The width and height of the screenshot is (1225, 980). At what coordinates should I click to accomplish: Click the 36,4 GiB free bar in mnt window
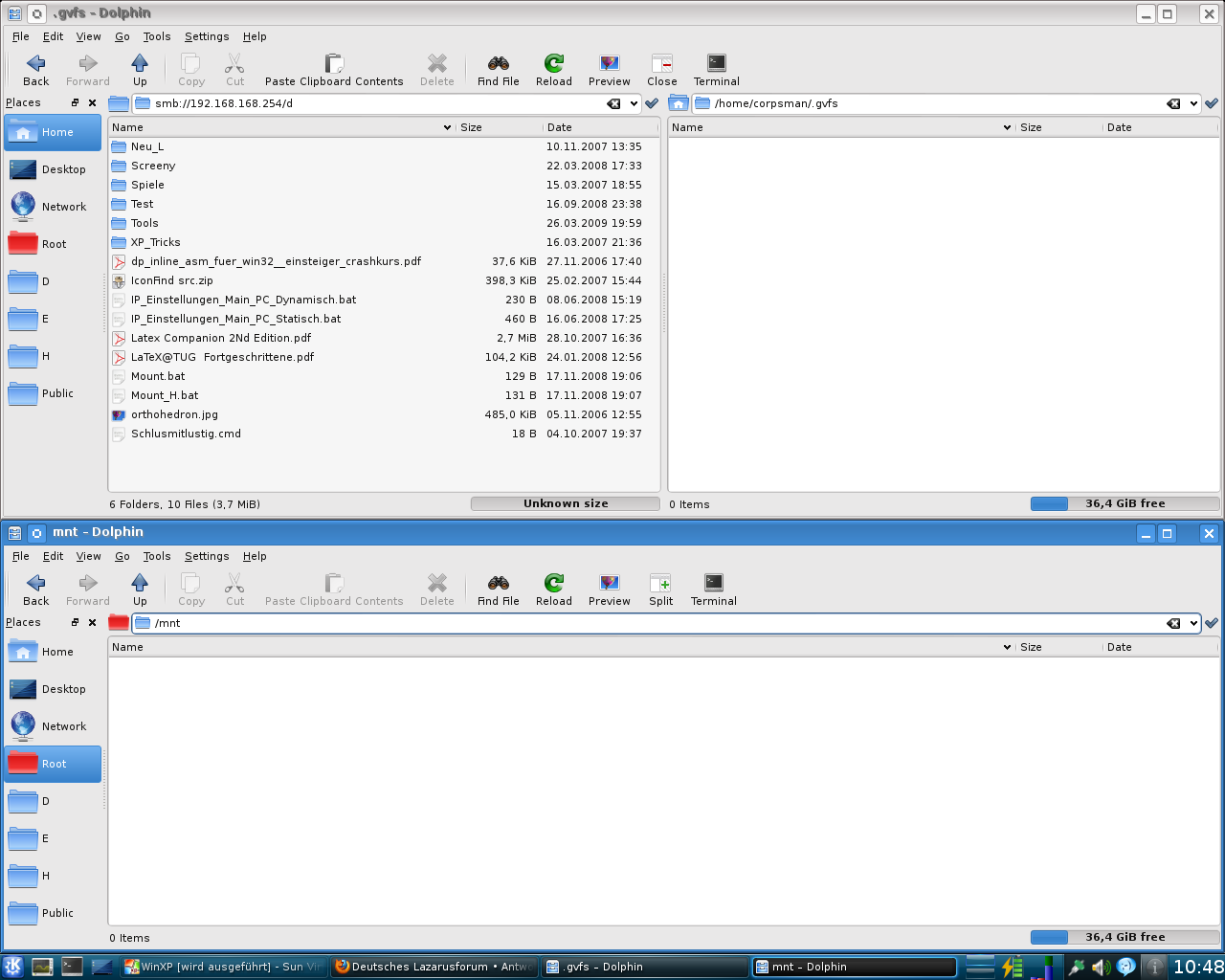click(x=1125, y=937)
